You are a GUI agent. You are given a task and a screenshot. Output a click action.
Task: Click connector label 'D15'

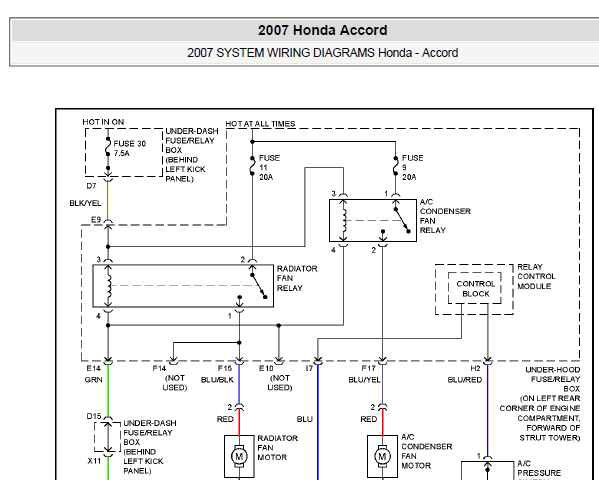(x=94, y=416)
